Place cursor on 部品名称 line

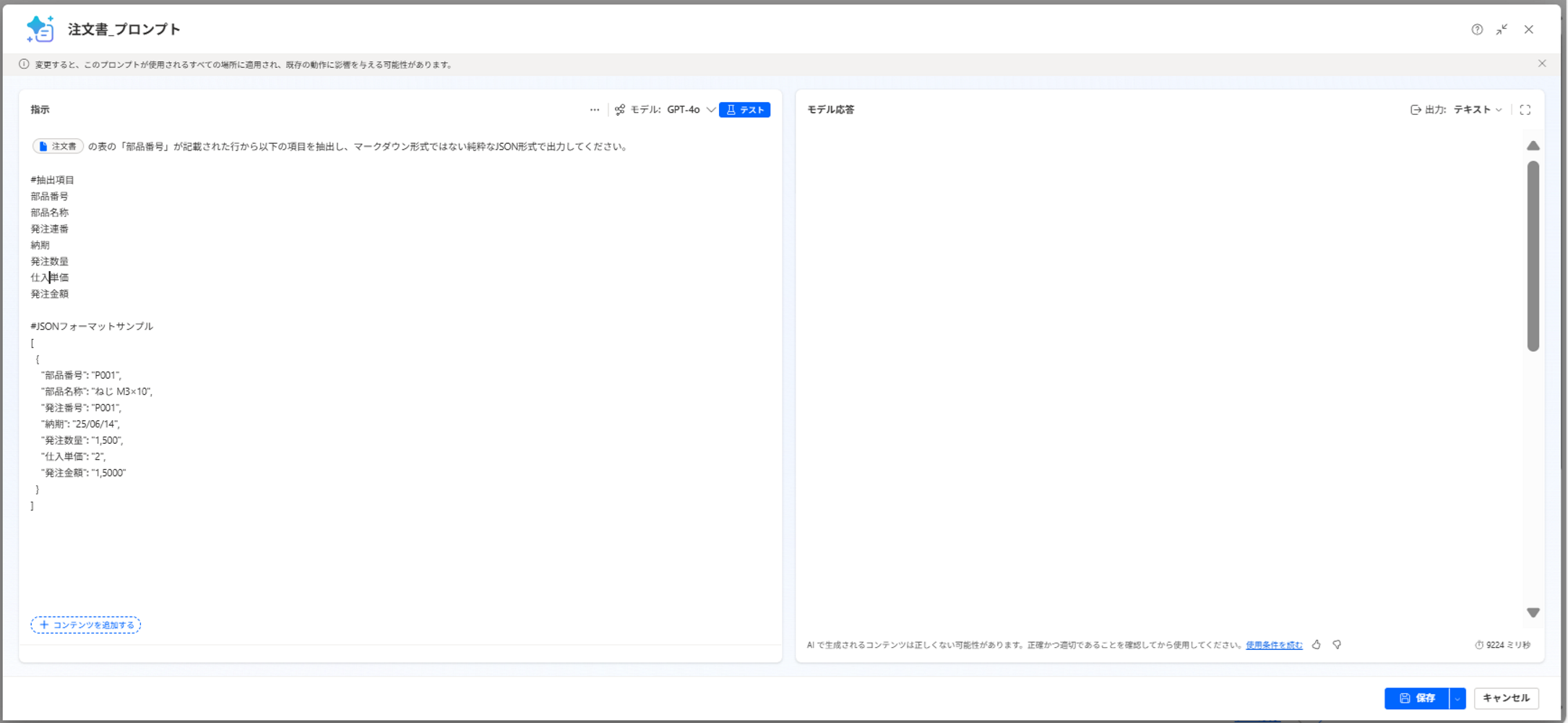click(x=50, y=213)
